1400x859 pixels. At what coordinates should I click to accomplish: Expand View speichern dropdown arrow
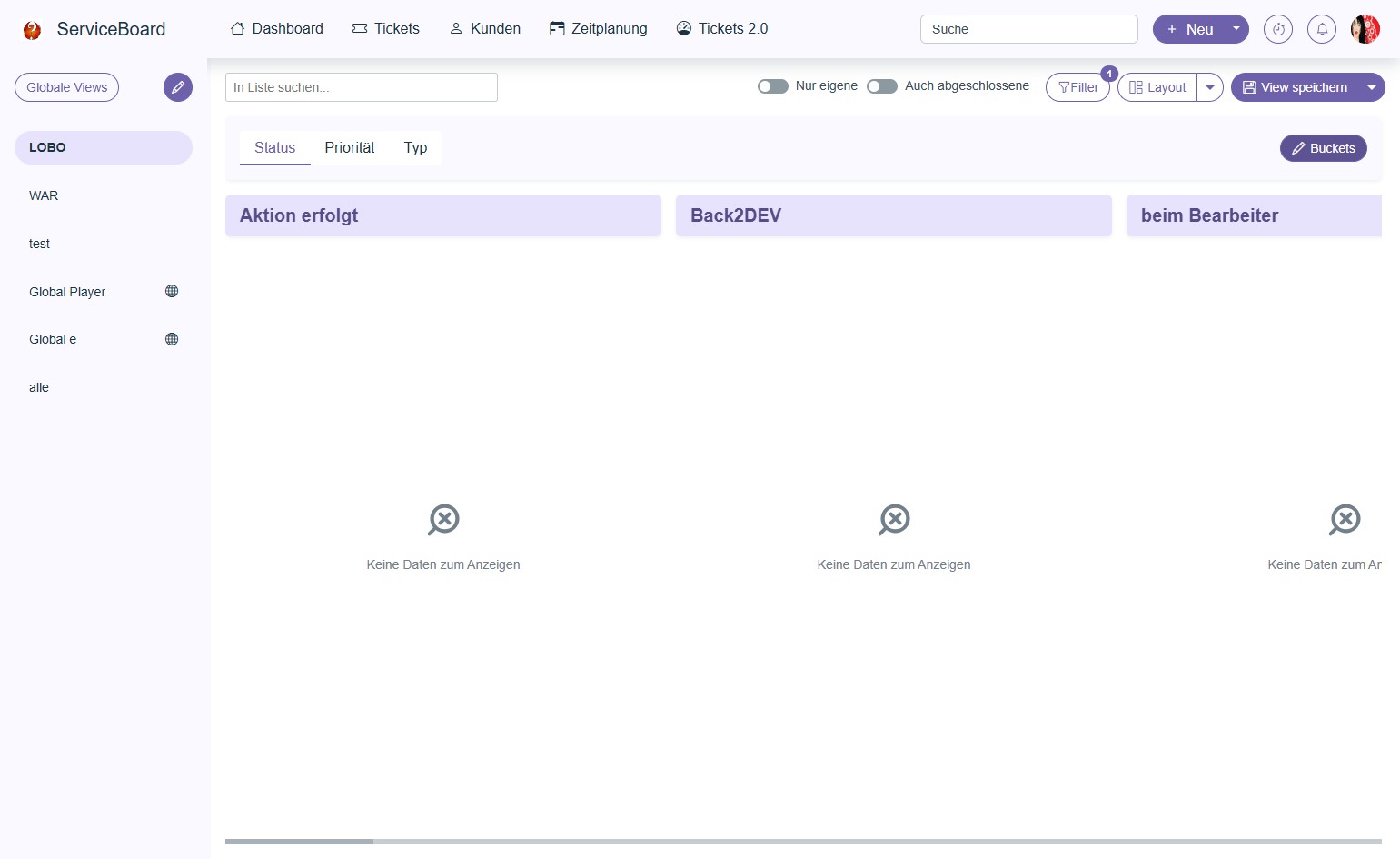pyautogui.click(x=1371, y=87)
